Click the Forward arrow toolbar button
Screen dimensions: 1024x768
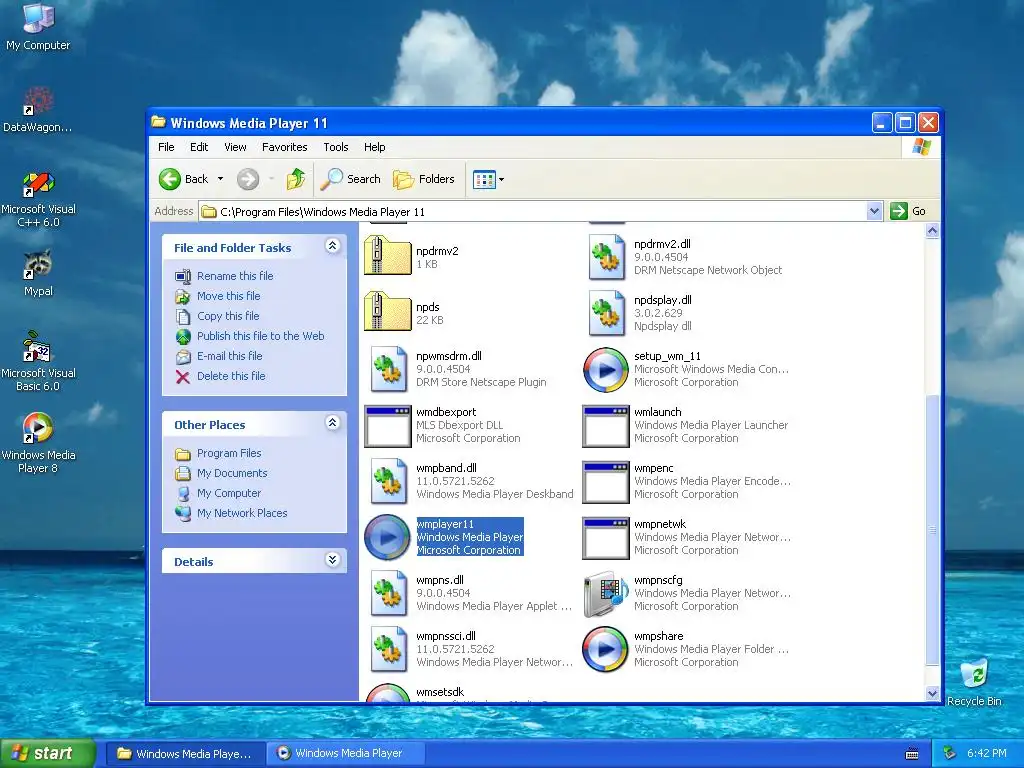[x=248, y=179]
